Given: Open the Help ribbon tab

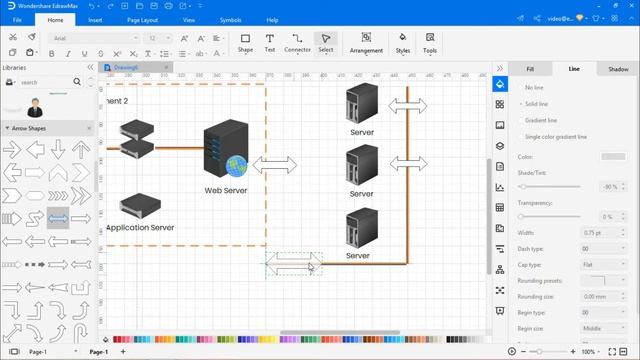Looking at the screenshot, I should tap(272, 20).
